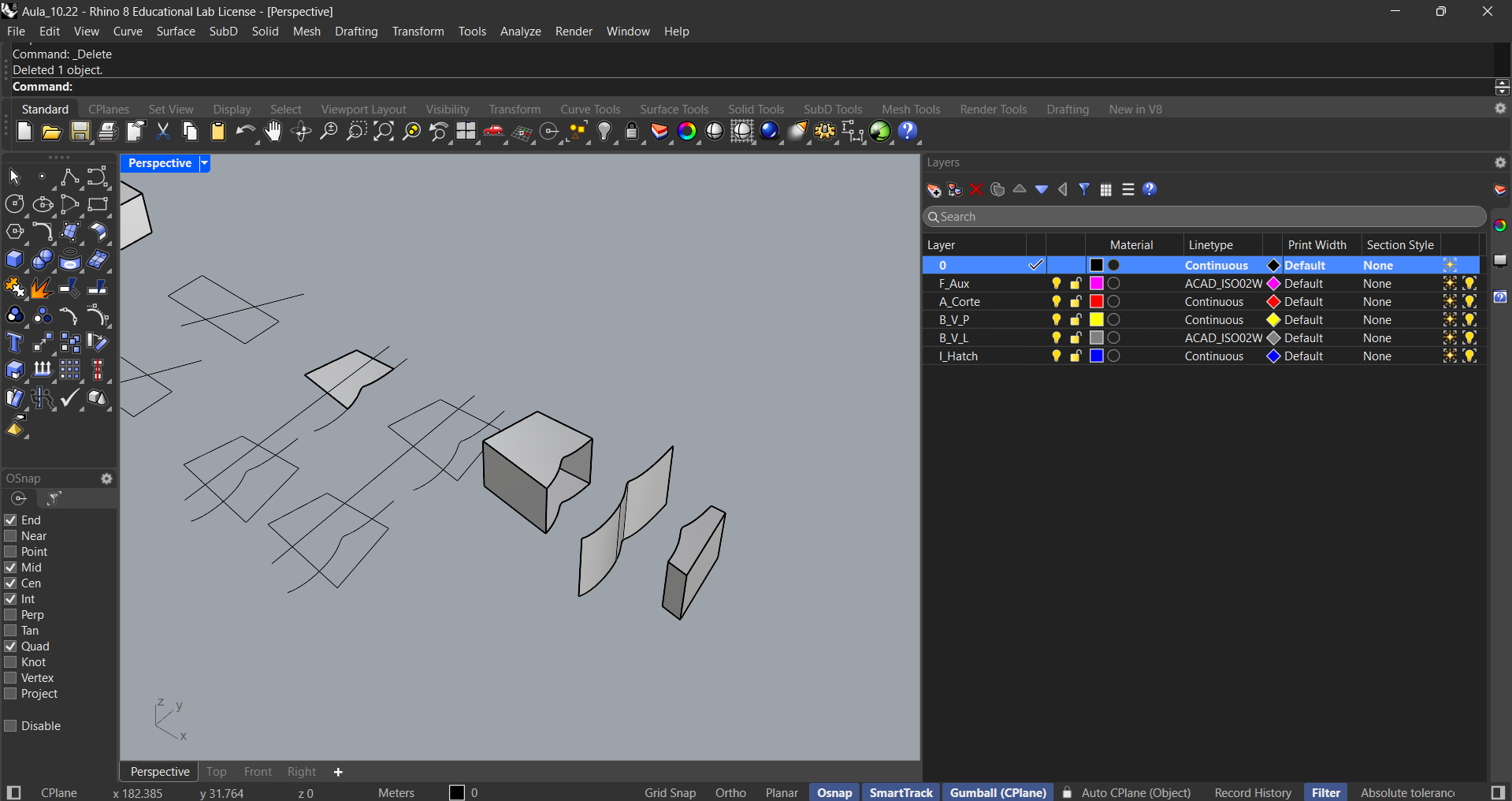The width and height of the screenshot is (1512, 801).
Task: Toggle Gumball (CPlane) in status bar
Action: (x=998, y=793)
